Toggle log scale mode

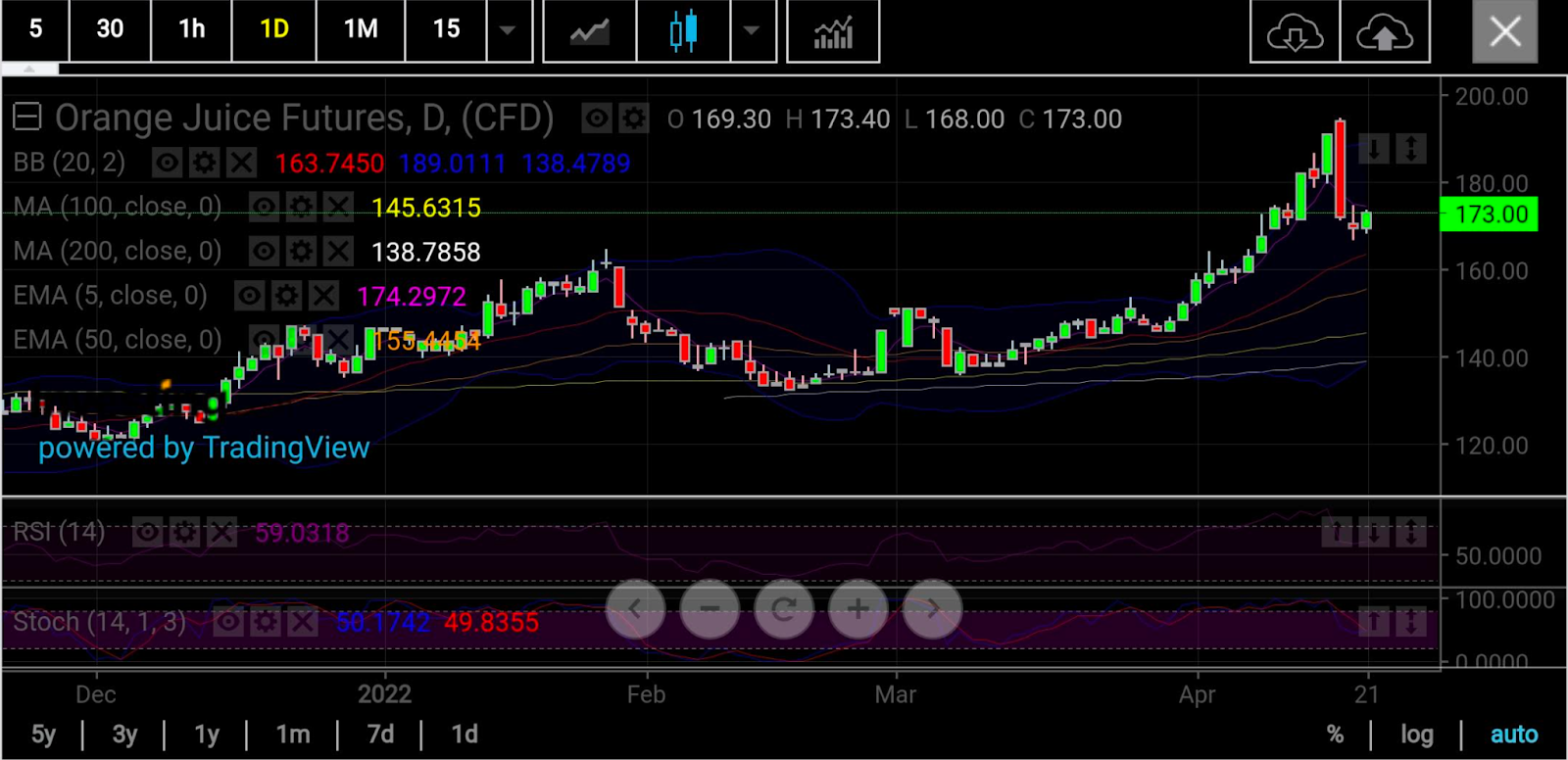coord(1417,735)
